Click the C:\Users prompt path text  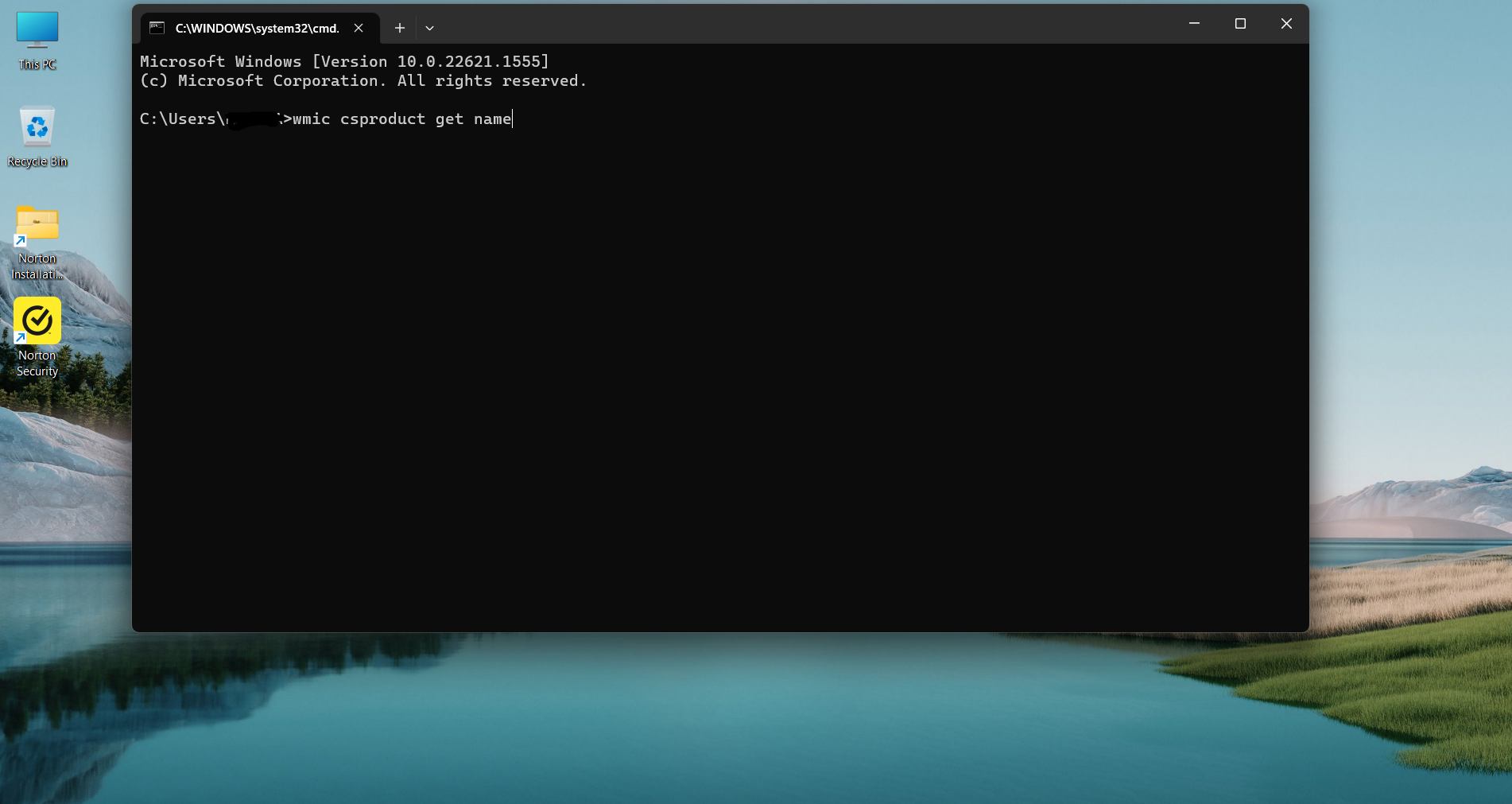click(181, 119)
